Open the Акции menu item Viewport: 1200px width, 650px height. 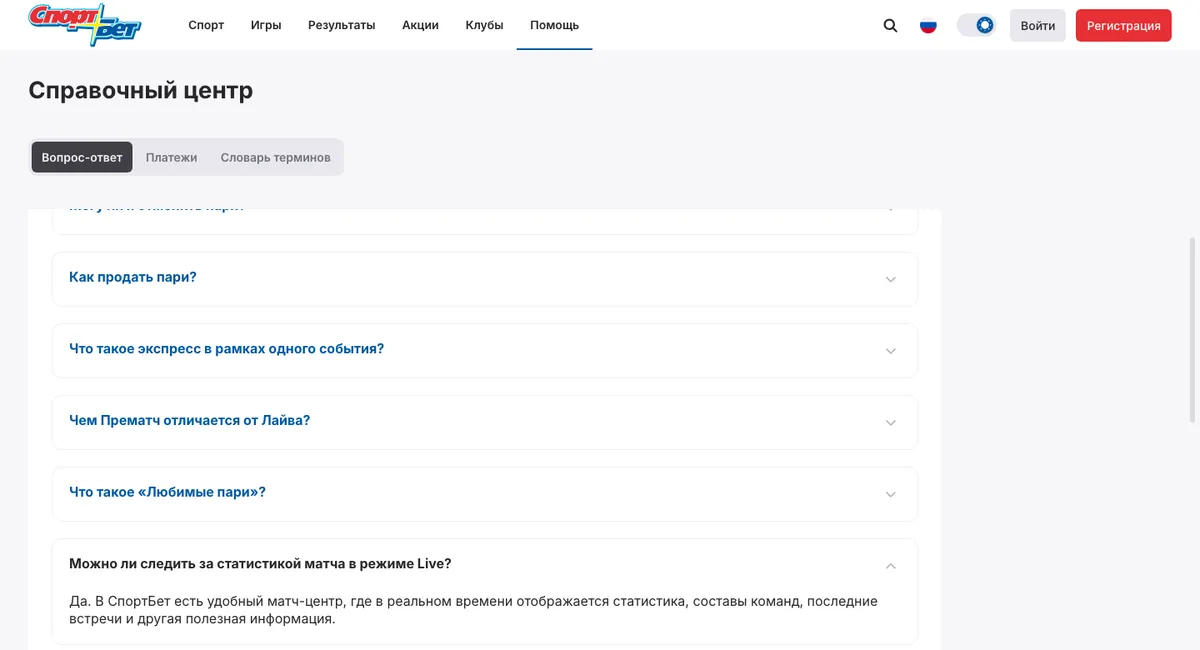(420, 25)
